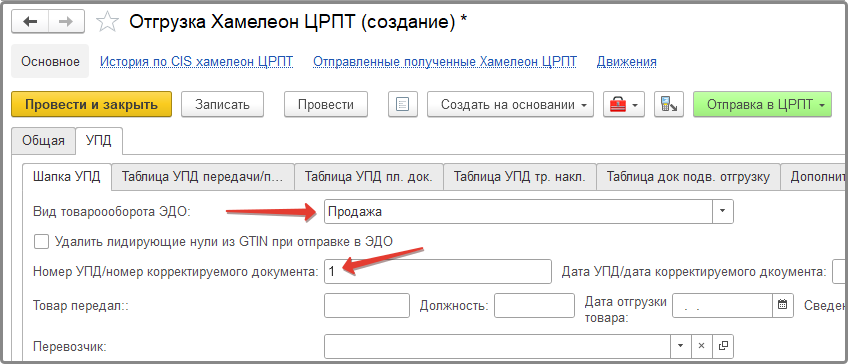Image resolution: width=848 pixels, height=364 pixels.
Task: Toggle Удалить лидирующие нули из GTIN checkbox
Action: tap(41, 241)
